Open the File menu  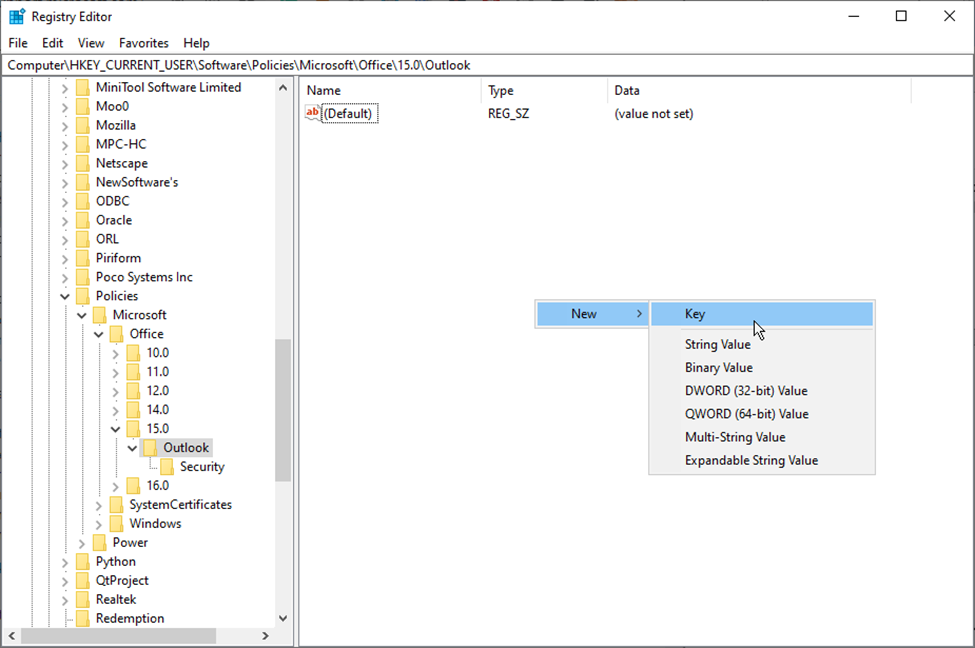pos(18,43)
